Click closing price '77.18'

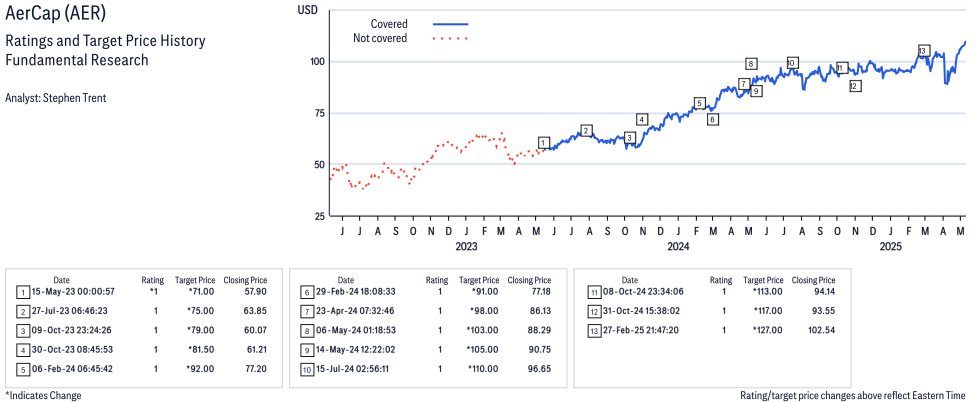pyautogui.click(x=539, y=291)
